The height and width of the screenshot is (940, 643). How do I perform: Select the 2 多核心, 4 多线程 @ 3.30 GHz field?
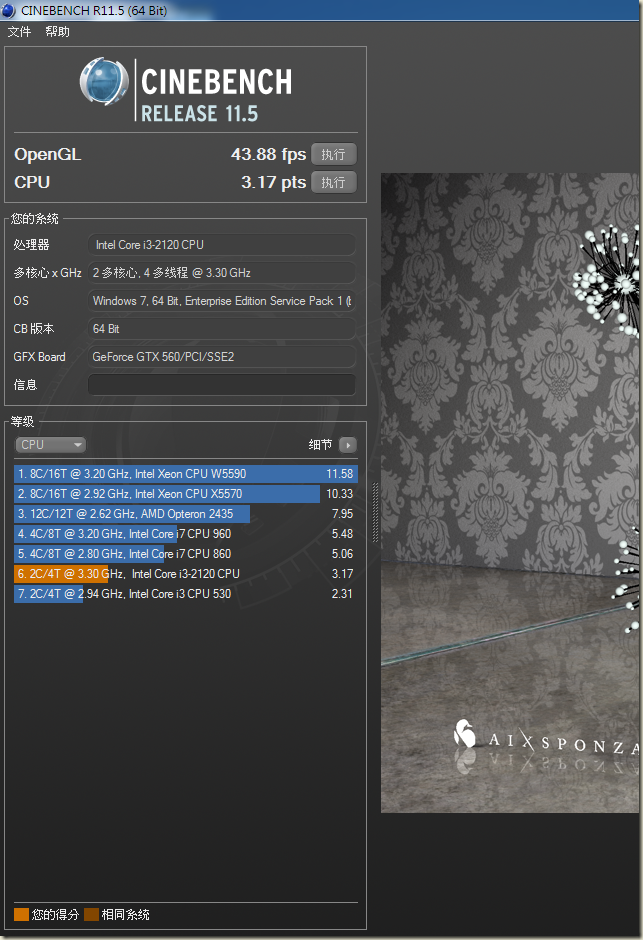click(222, 273)
